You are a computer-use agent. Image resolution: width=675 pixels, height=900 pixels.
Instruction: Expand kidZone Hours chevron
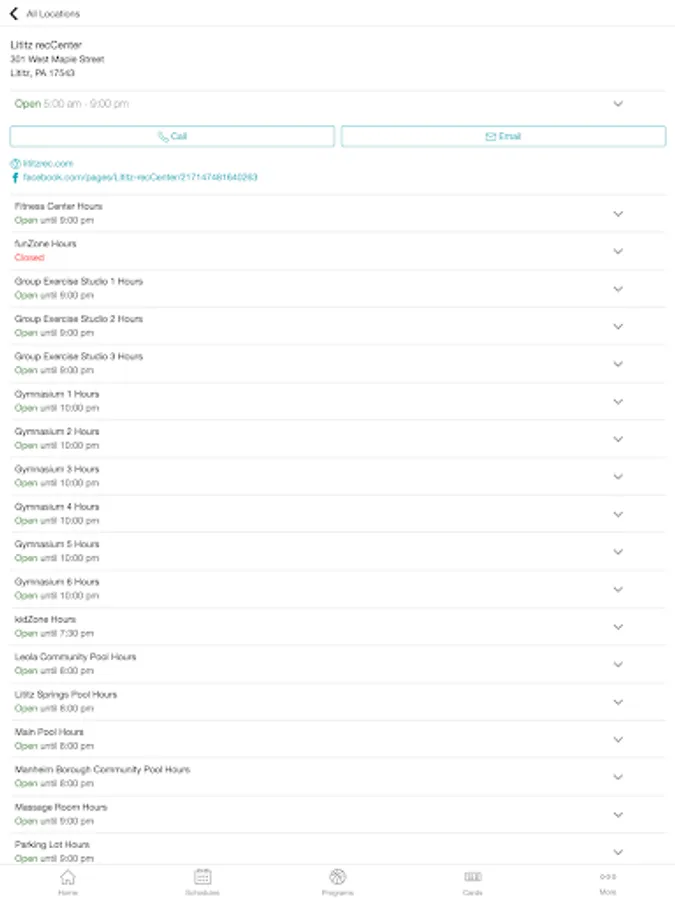pyautogui.click(x=618, y=627)
